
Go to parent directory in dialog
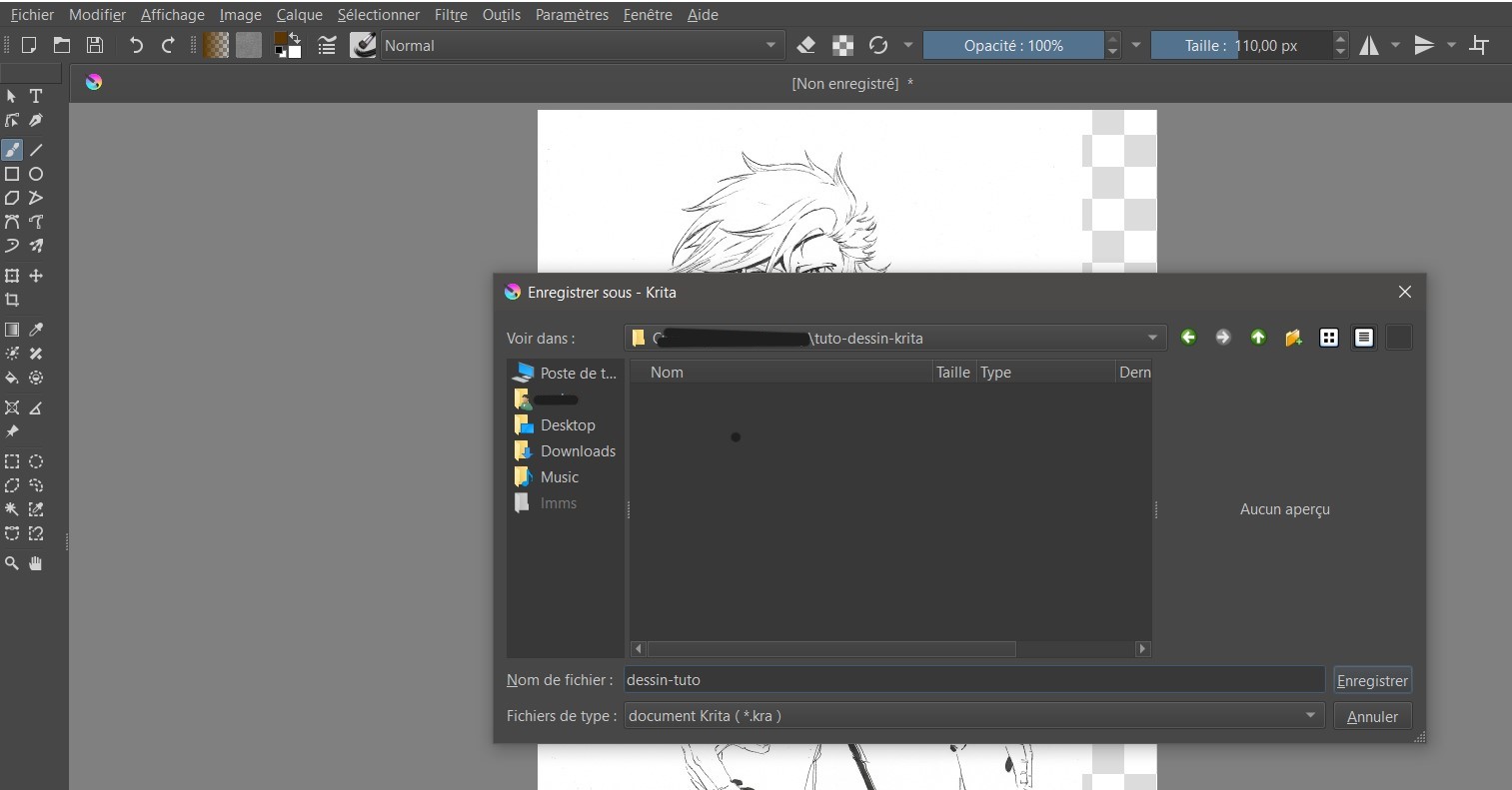(1258, 338)
